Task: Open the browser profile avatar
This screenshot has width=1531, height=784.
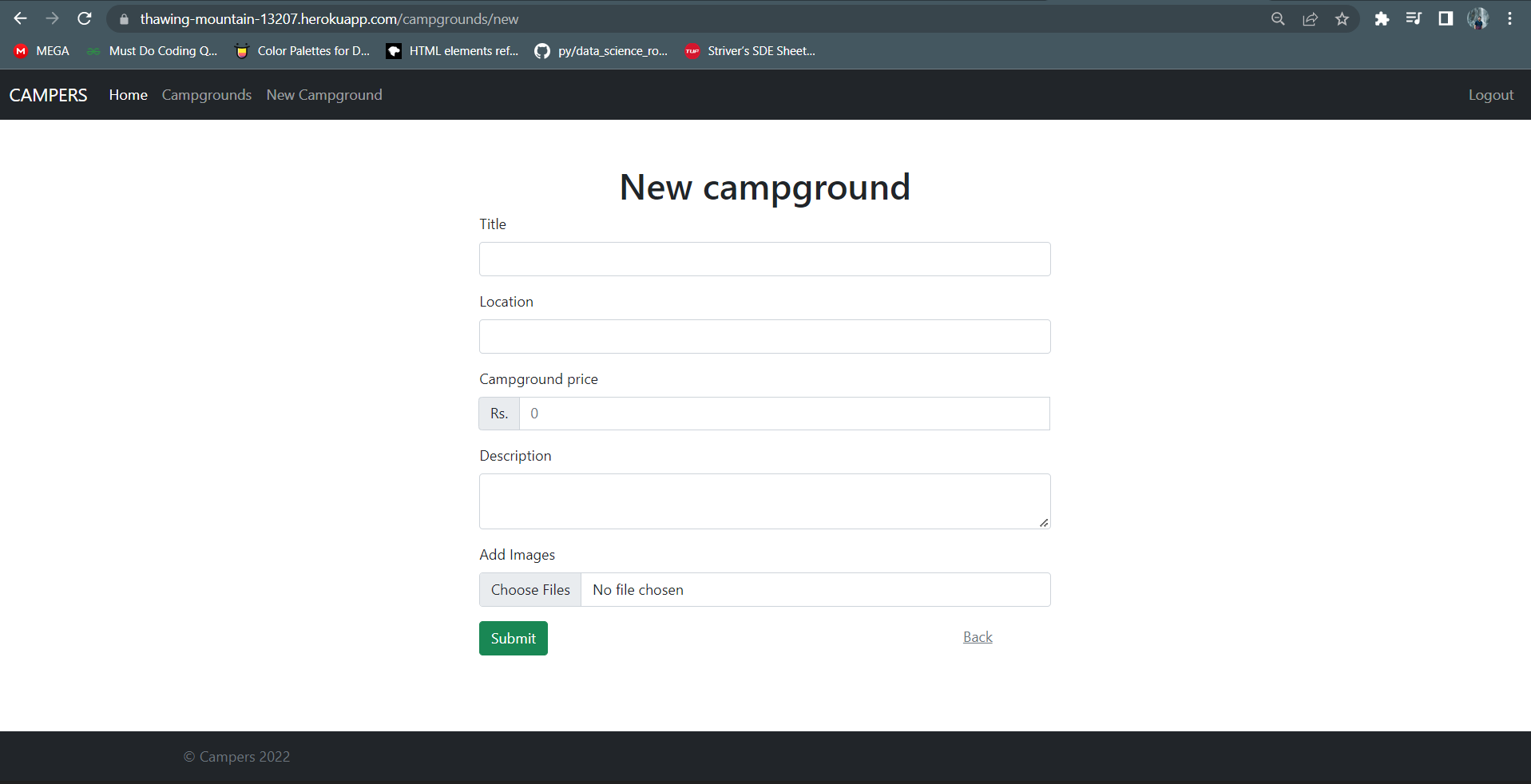Action: click(1478, 18)
